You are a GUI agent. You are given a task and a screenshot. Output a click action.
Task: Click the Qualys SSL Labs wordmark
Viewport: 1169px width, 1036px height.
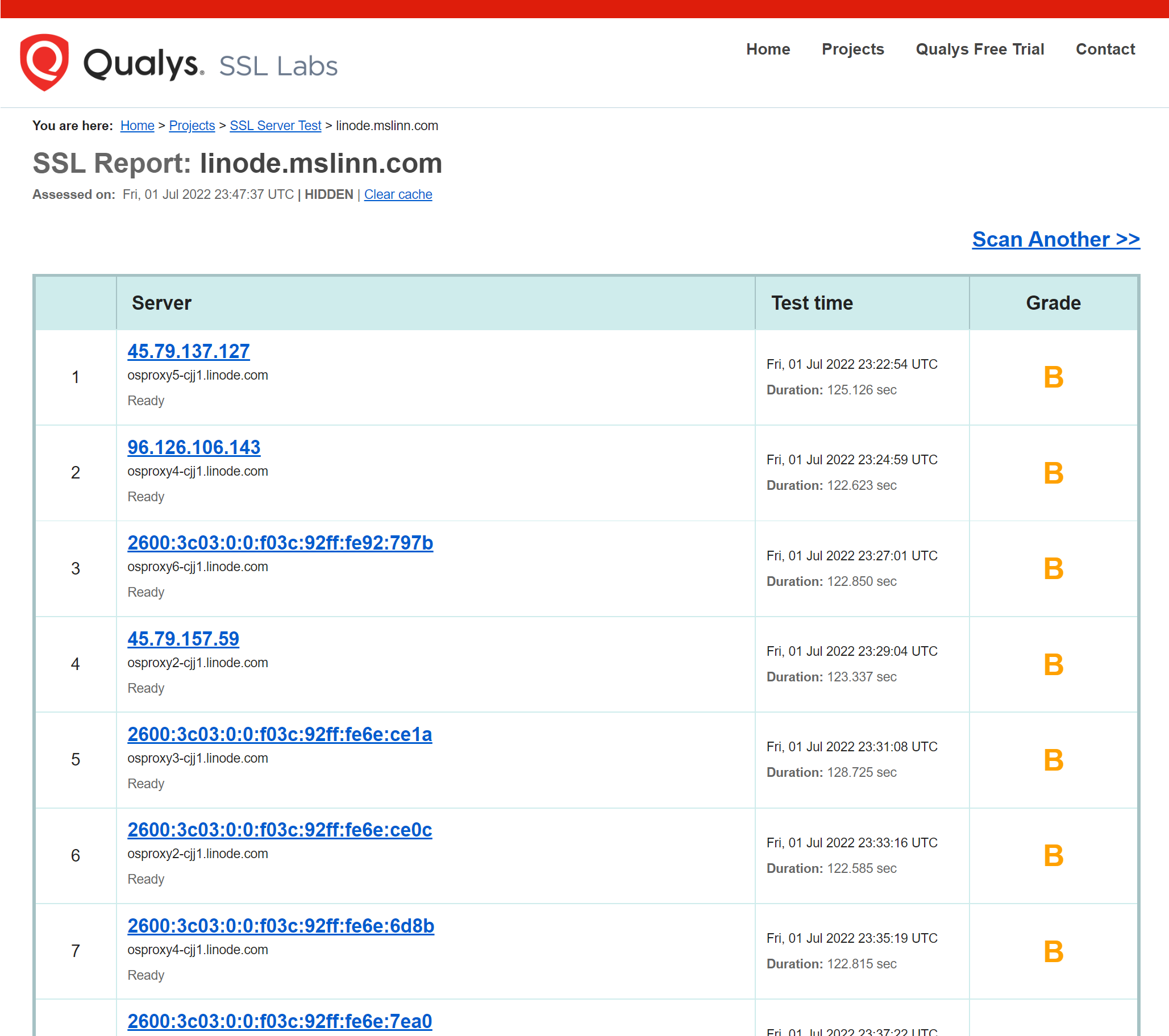(211, 65)
